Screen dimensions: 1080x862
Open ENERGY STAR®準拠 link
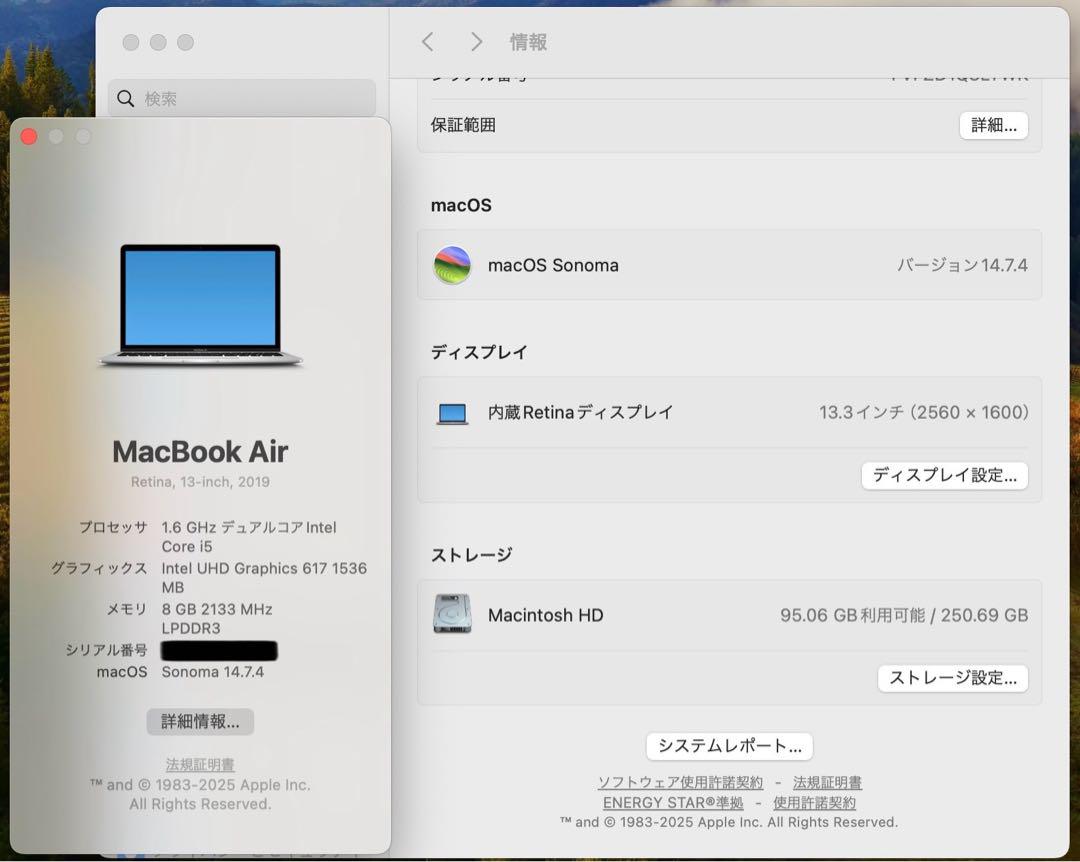point(673,803)
